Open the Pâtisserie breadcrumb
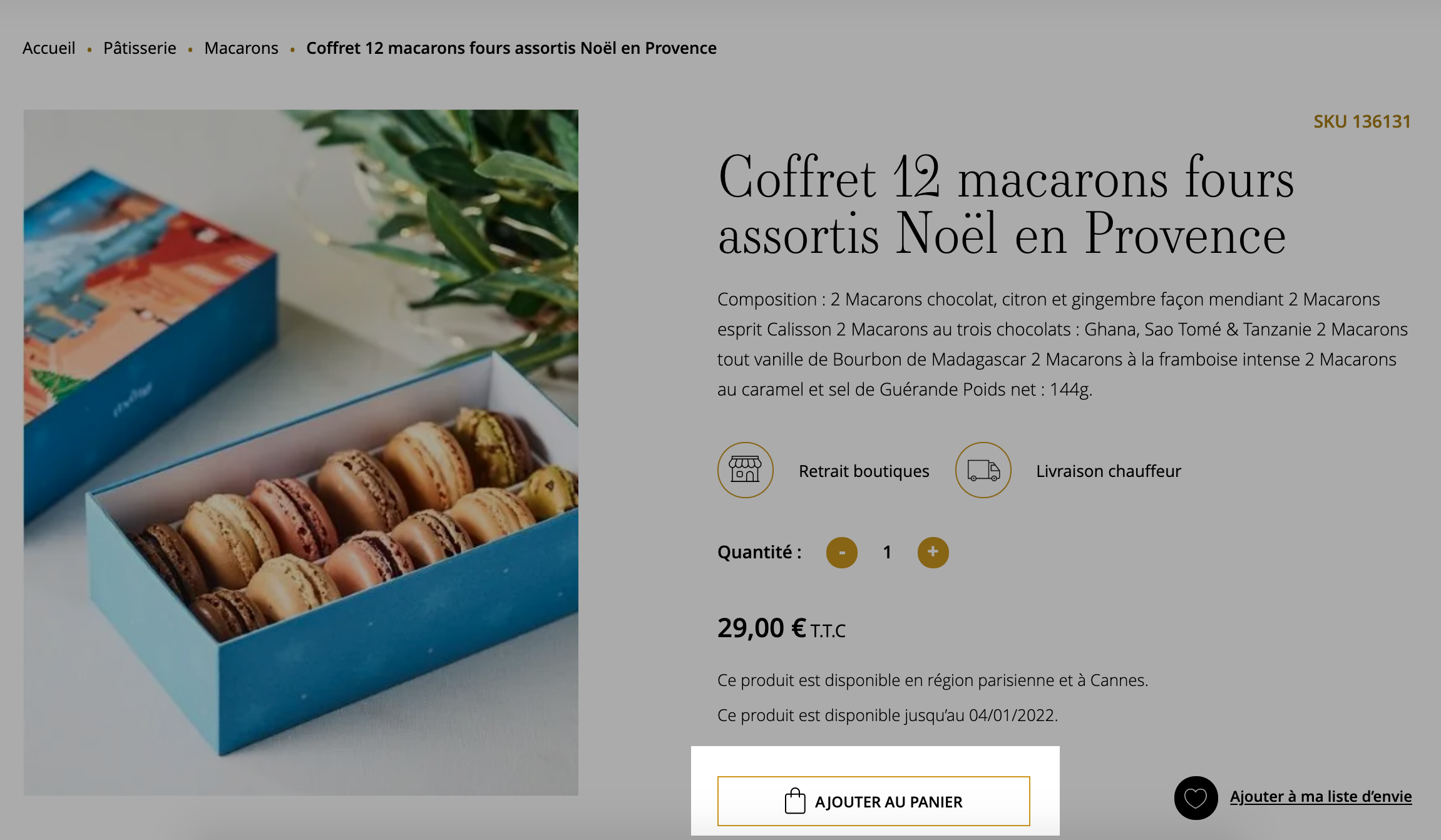Image resolution: width=1441 pixels, height=840 pixels. pos(140,48)
